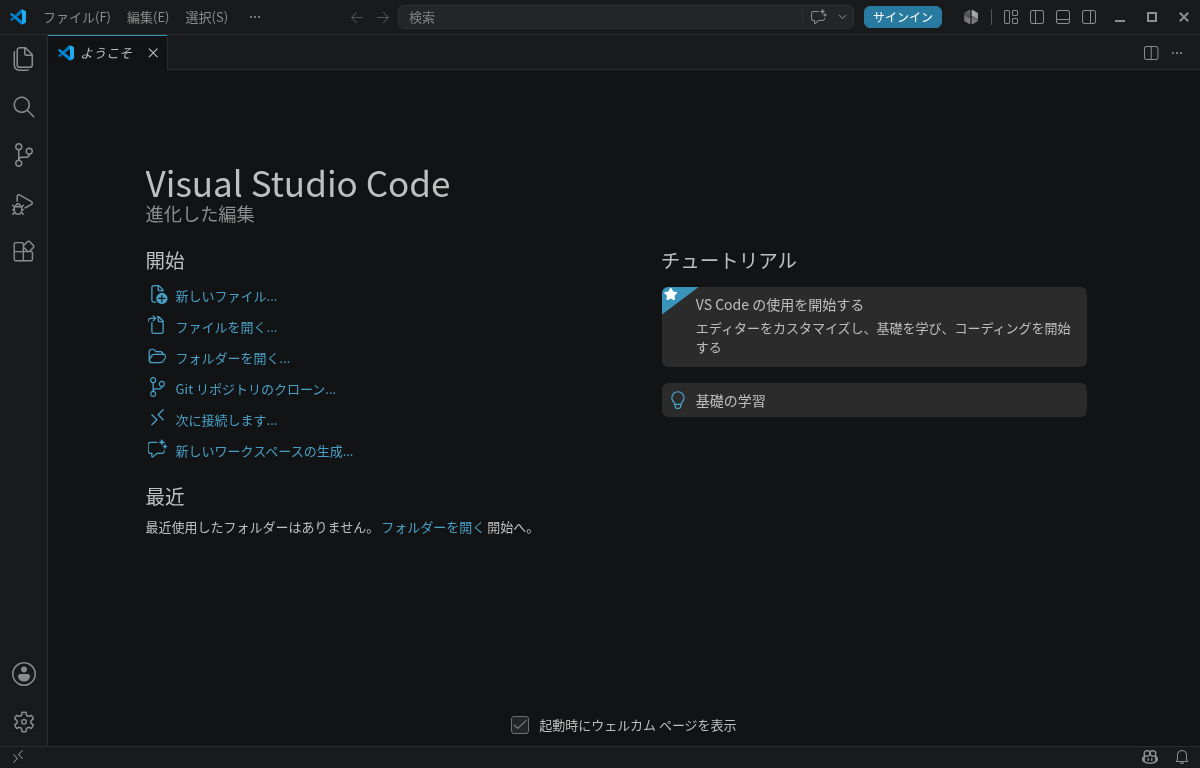1200x768 pixels.
Task: Go forward with the right arrow
Action: [x=383, y=17]
